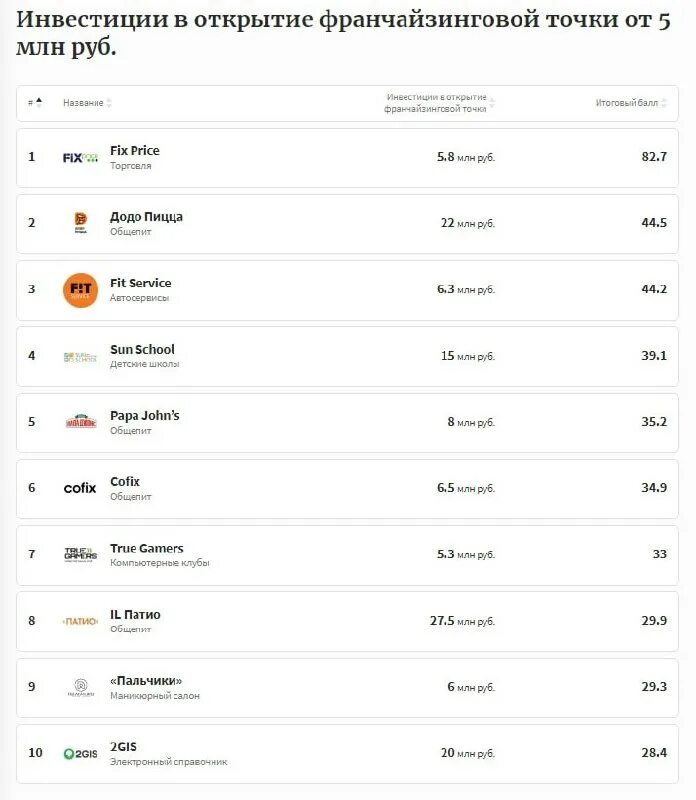Click the «Пальчики» salon logo icon
This screenshot has height=800, width=696.
point(81,687)
